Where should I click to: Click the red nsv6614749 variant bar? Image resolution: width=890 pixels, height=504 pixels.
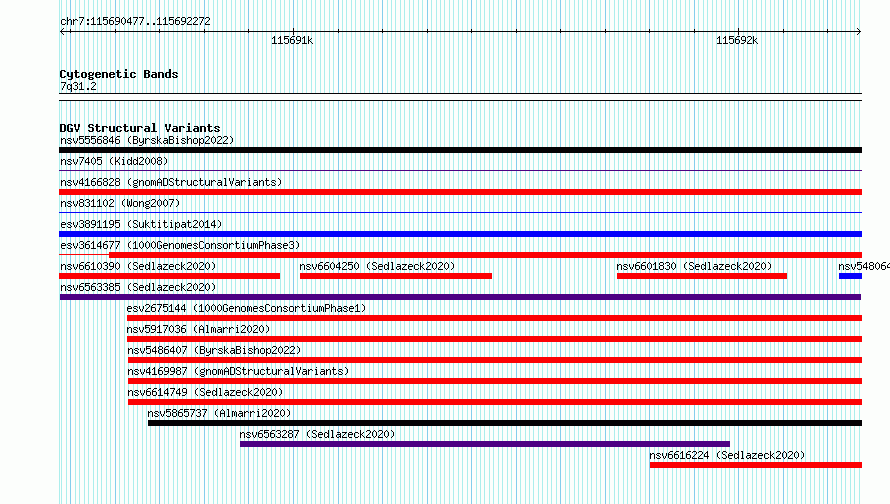(x=495, y=402)
